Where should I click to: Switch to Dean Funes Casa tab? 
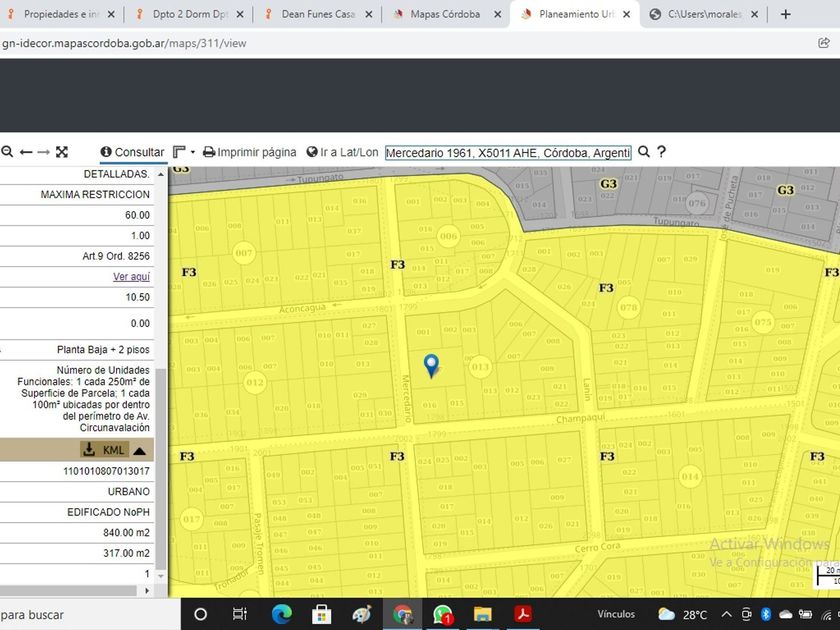click(318, 14)
